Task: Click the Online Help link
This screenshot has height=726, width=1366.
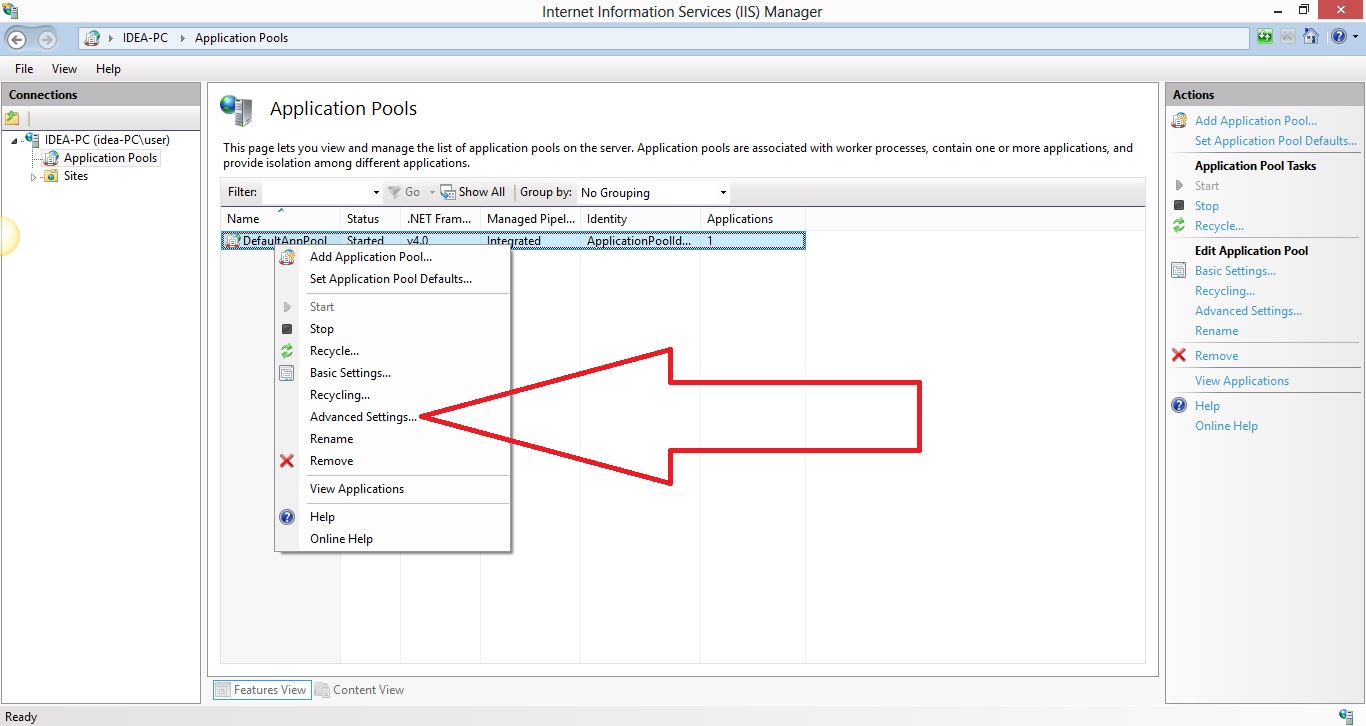Action: [1227, 425]
